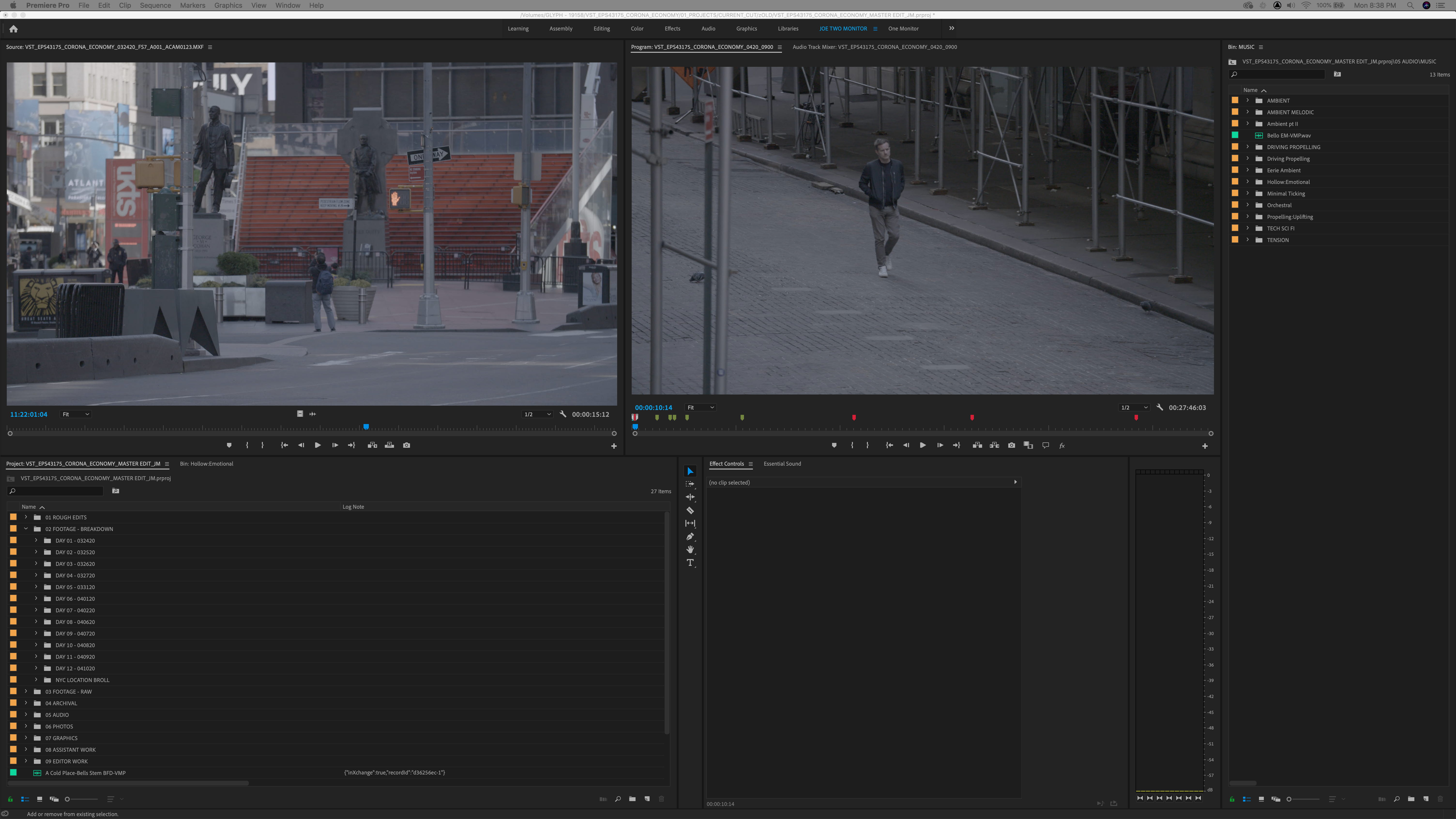Viewport: 1456px width, 819px height.
Task: Open the Audio Track Mixer tab
Action: (x=874, y=47)
